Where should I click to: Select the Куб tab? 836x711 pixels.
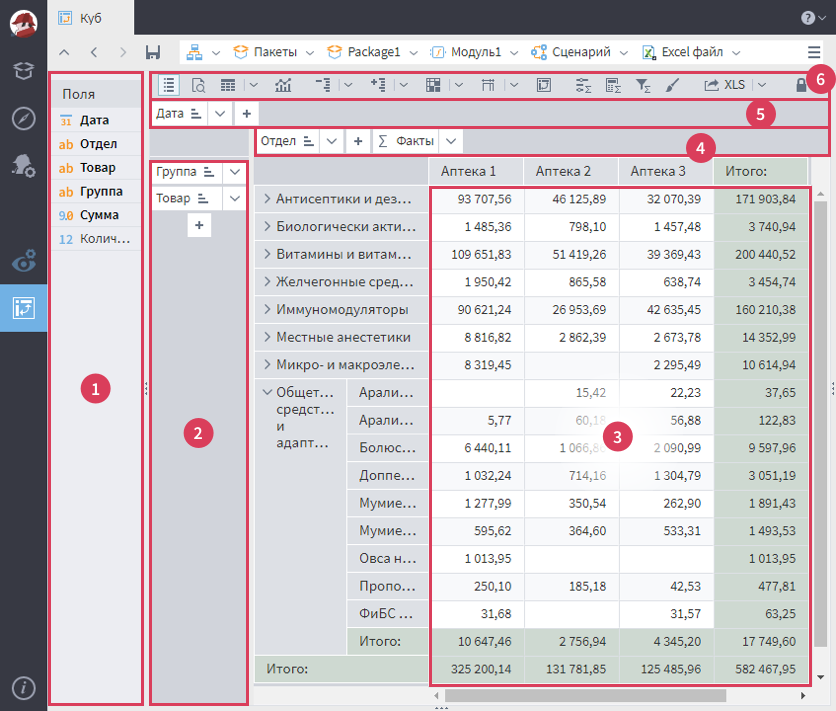(91, 18)
